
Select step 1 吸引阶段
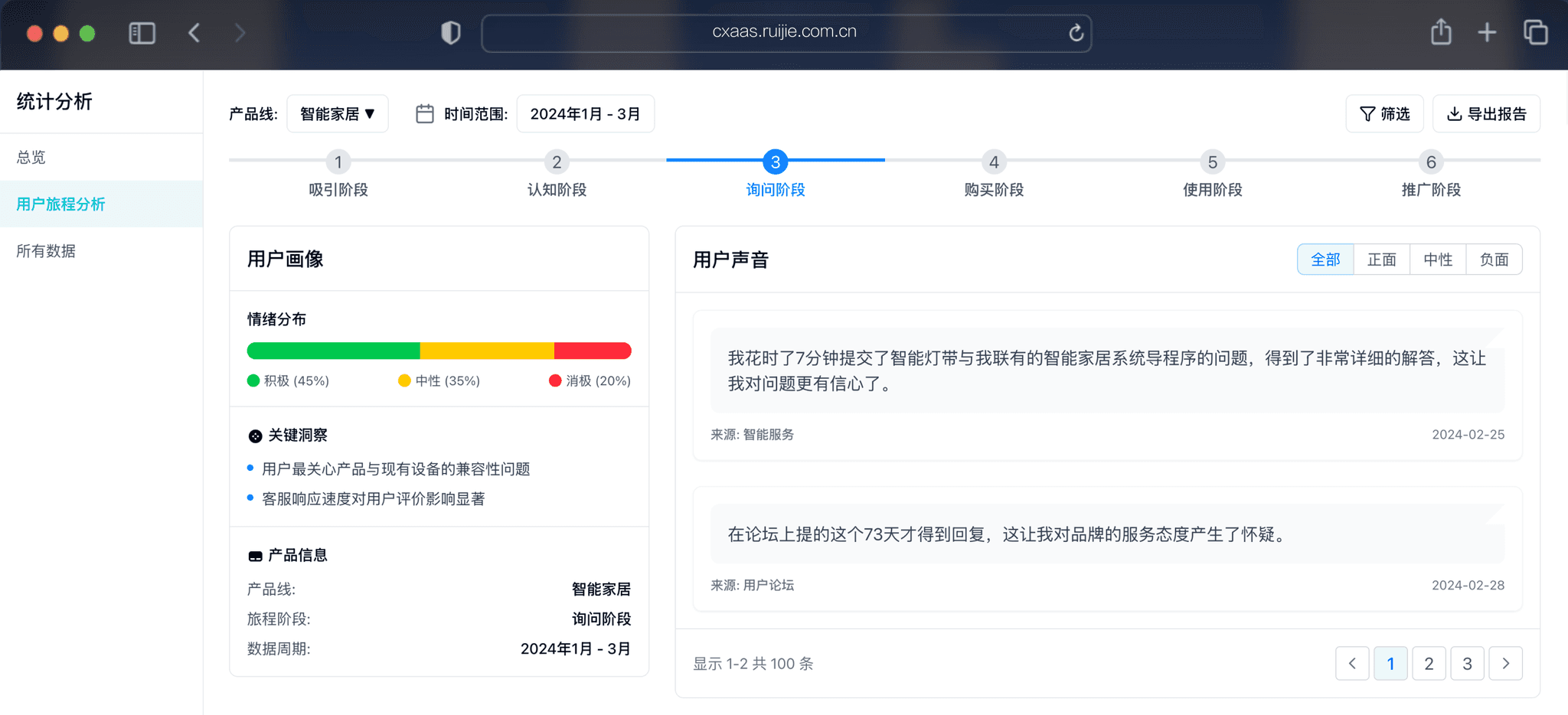[x=338, y=175]
